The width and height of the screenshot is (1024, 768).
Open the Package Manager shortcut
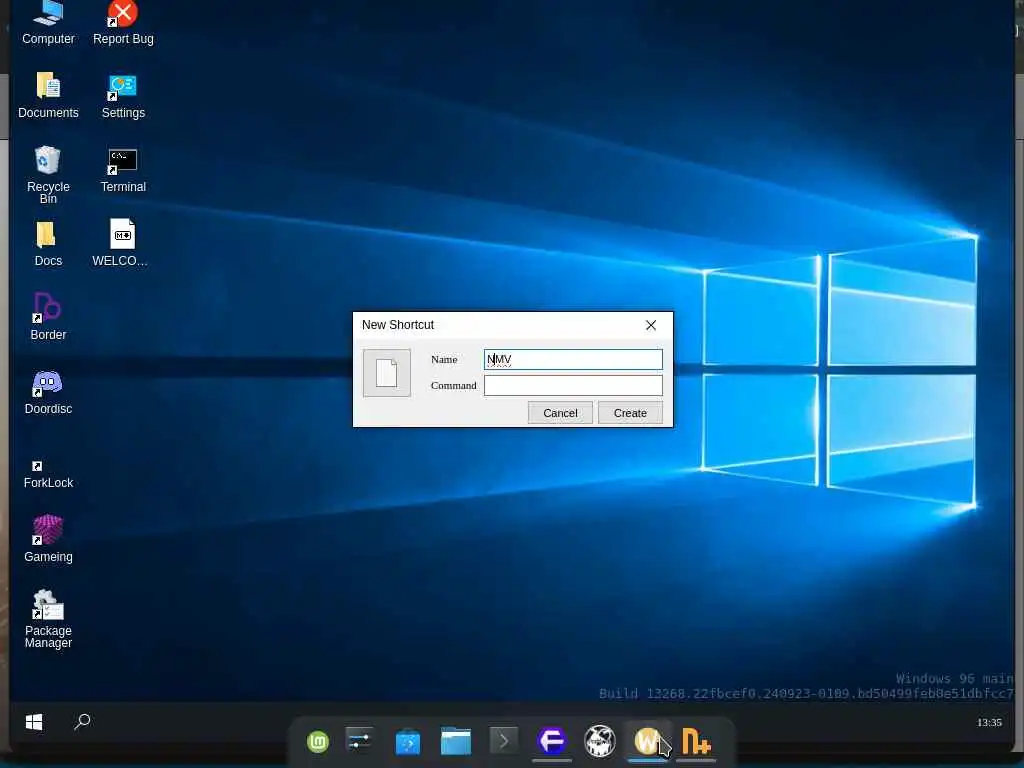[x=48, y=619]
